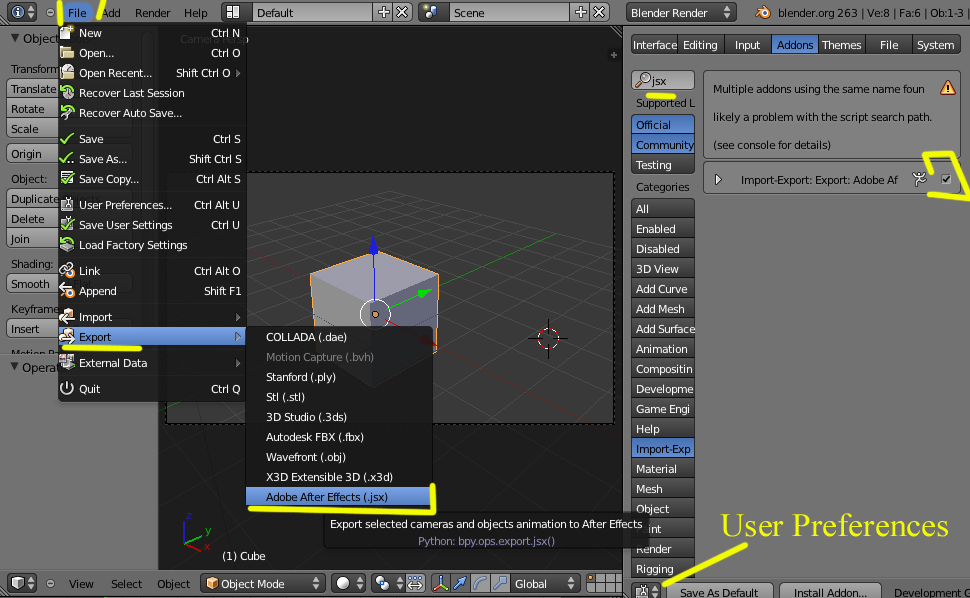970x598 pixels.
Task: Open the Blender Render engine dropdown
Action: (x=680, y=12)
